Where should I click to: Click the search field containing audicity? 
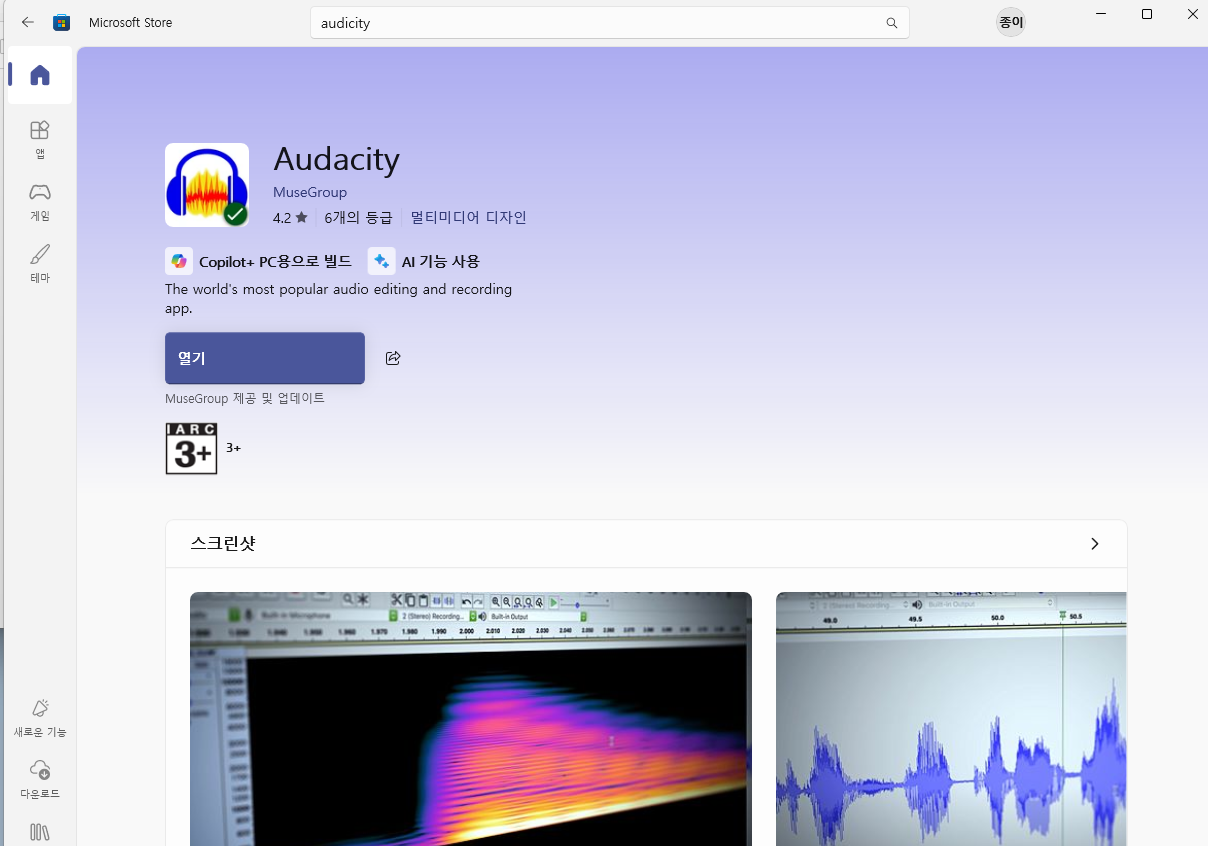(x=610, y=23)
